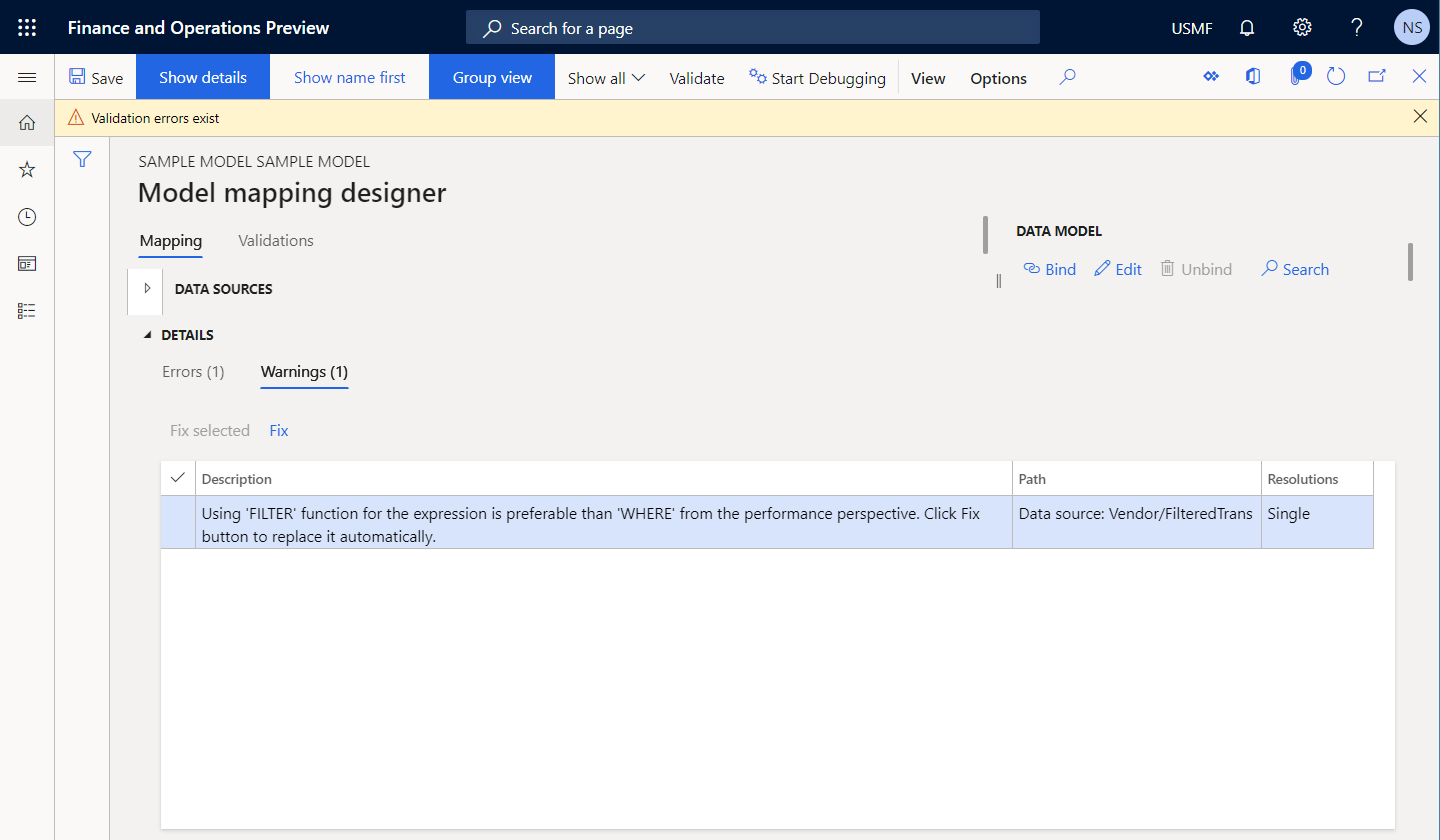Viewport: 1440px width, 840px height.
Task: Click Start Debugging
Action: 817,77
